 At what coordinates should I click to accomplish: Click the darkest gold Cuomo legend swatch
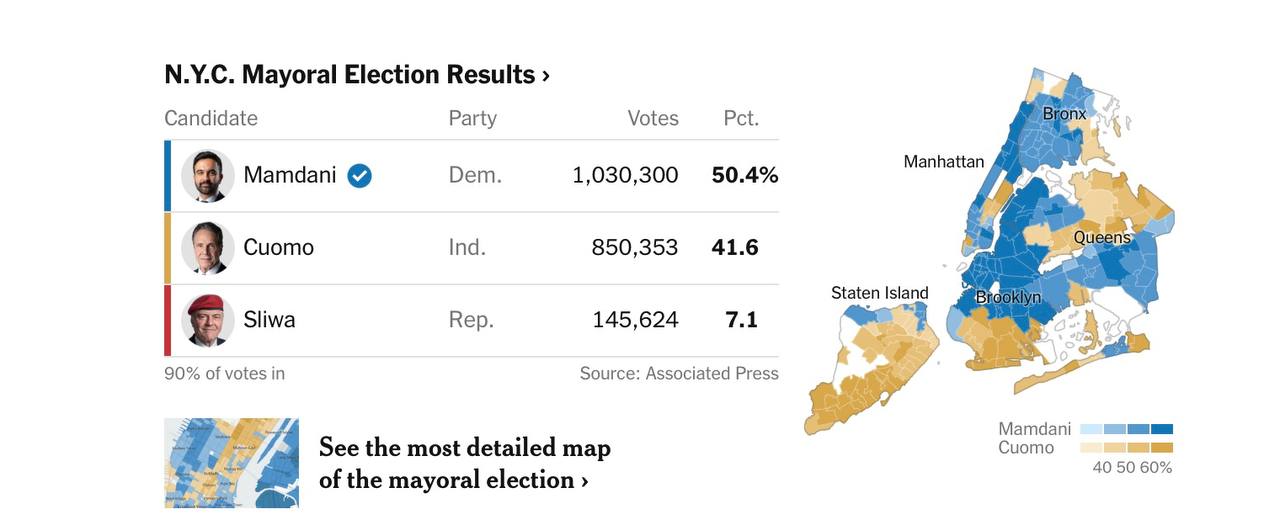coord(1162,448)
